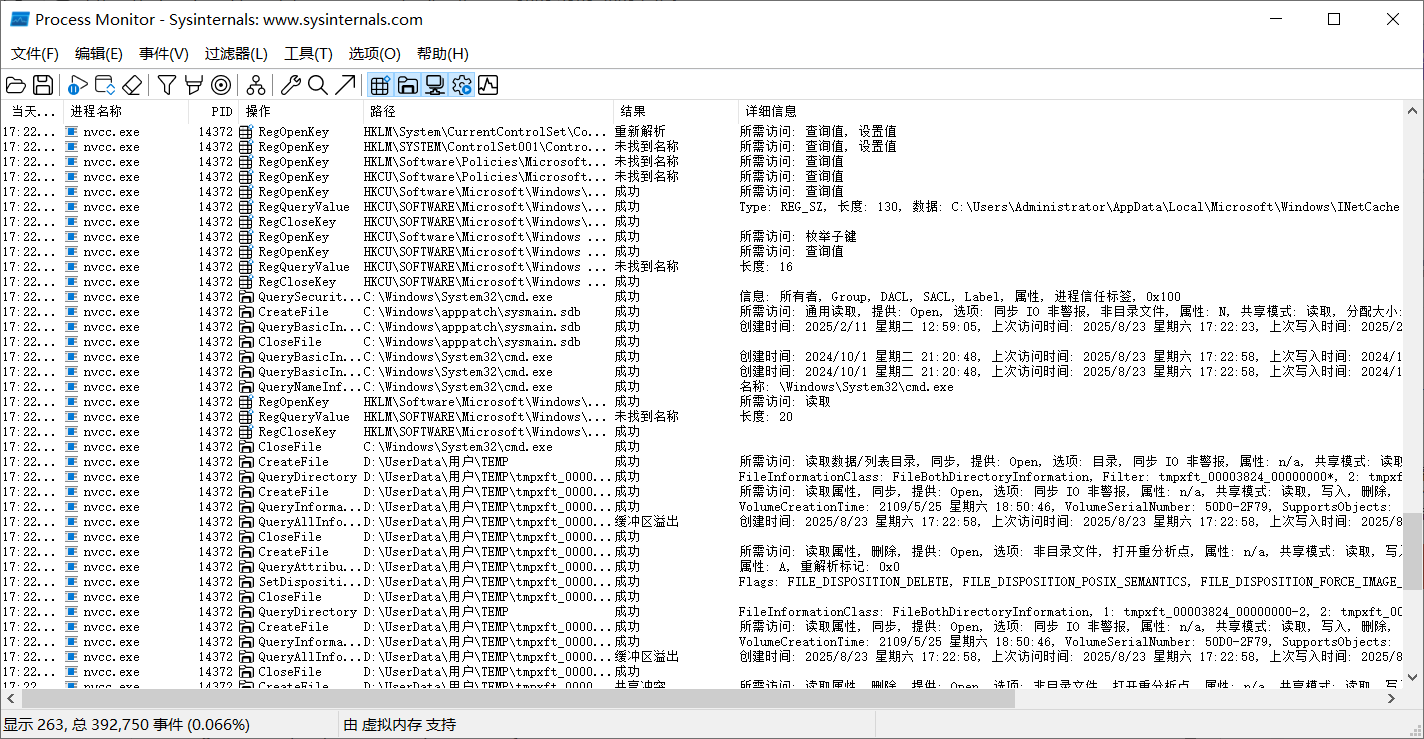Click the CreateFile C:\Windows\apppatch\sysmain.sdb row

pyautogui.click(x=702, y=312)
